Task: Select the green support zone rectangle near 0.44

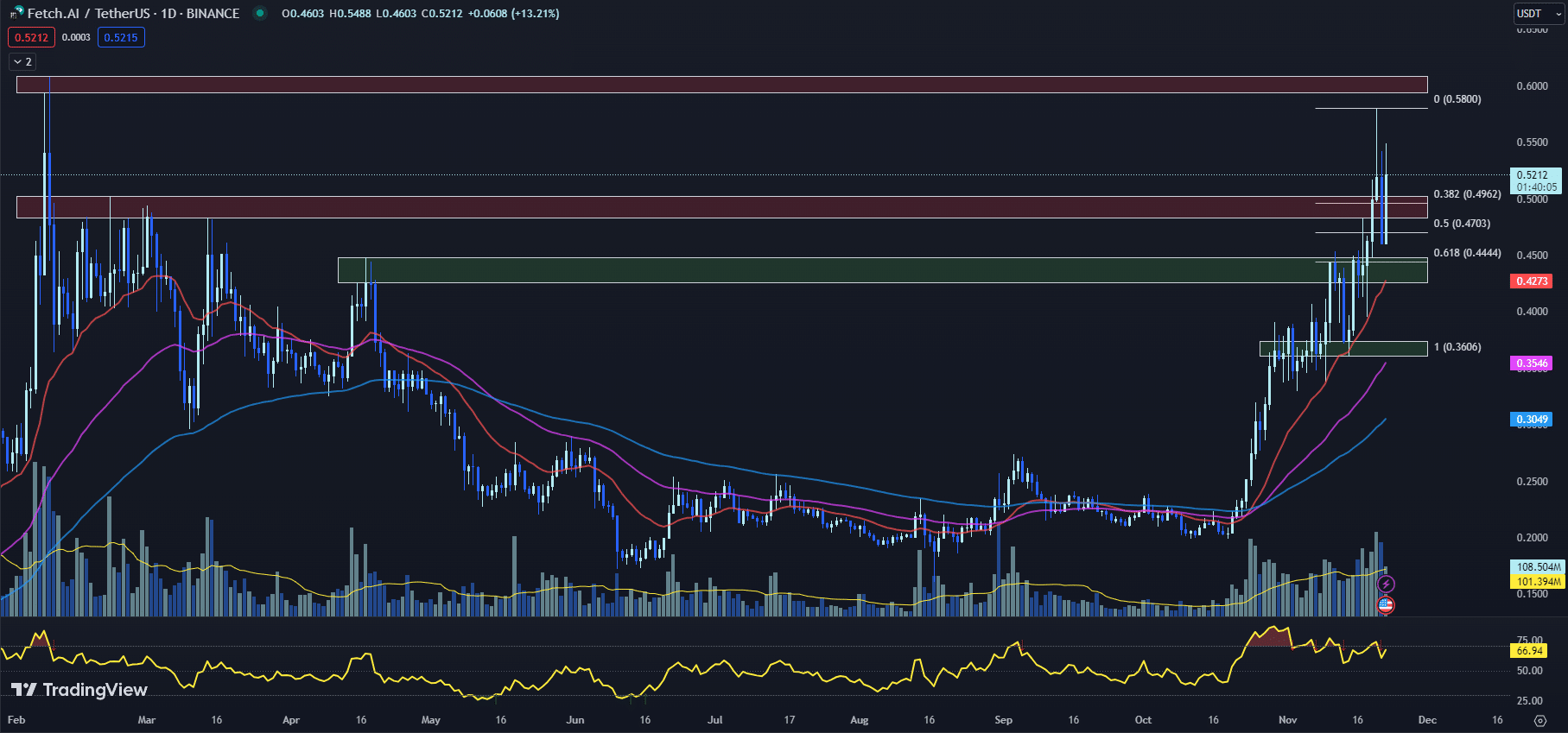Action: 881,270
